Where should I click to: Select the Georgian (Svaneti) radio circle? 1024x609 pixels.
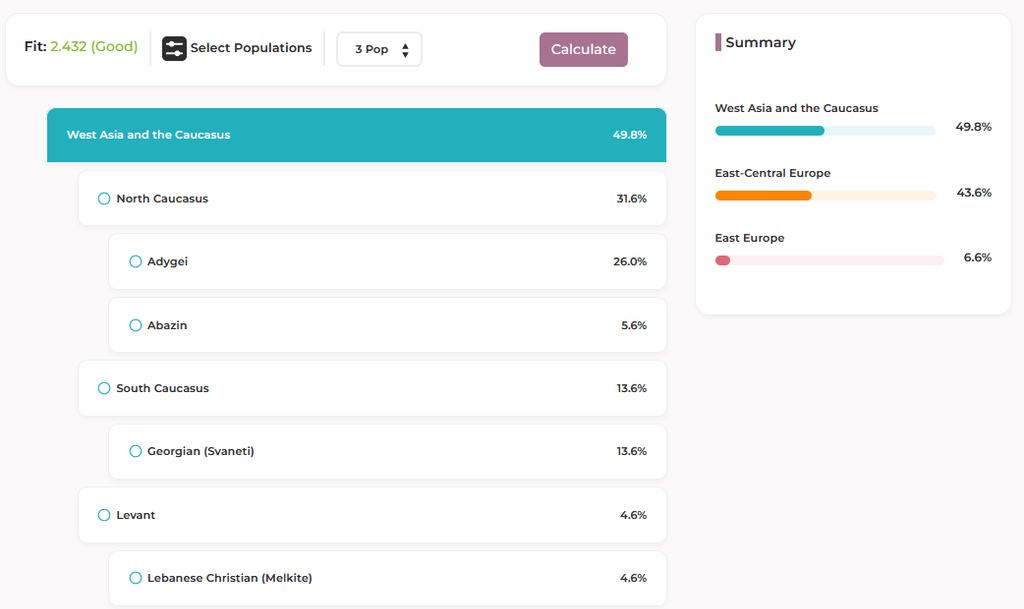pos(135,451)
